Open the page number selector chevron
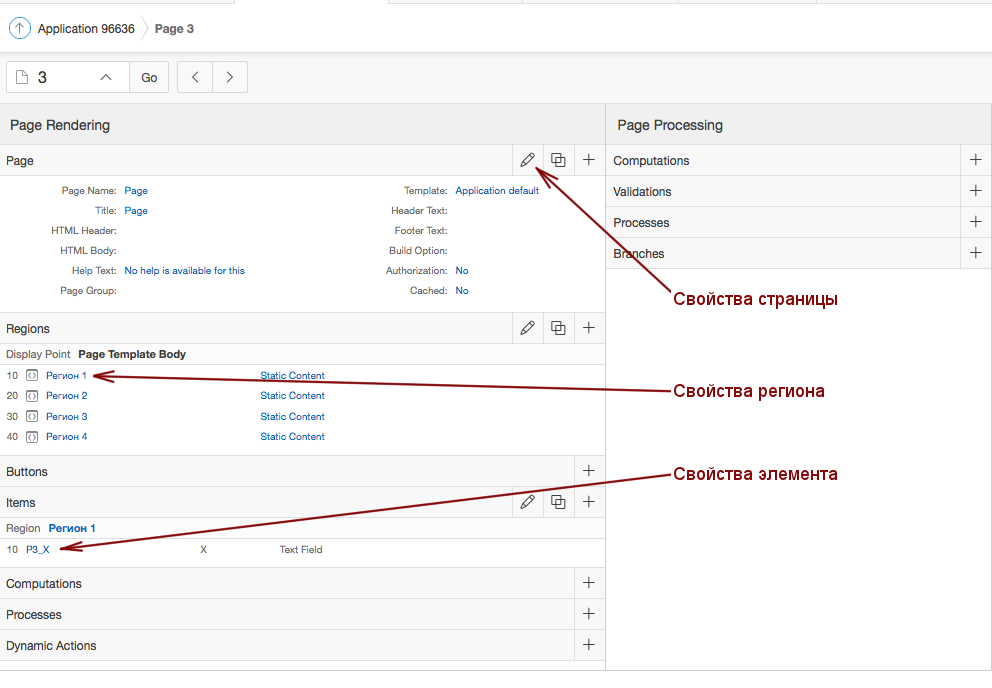The image size is (992, 688). (106, 77)
